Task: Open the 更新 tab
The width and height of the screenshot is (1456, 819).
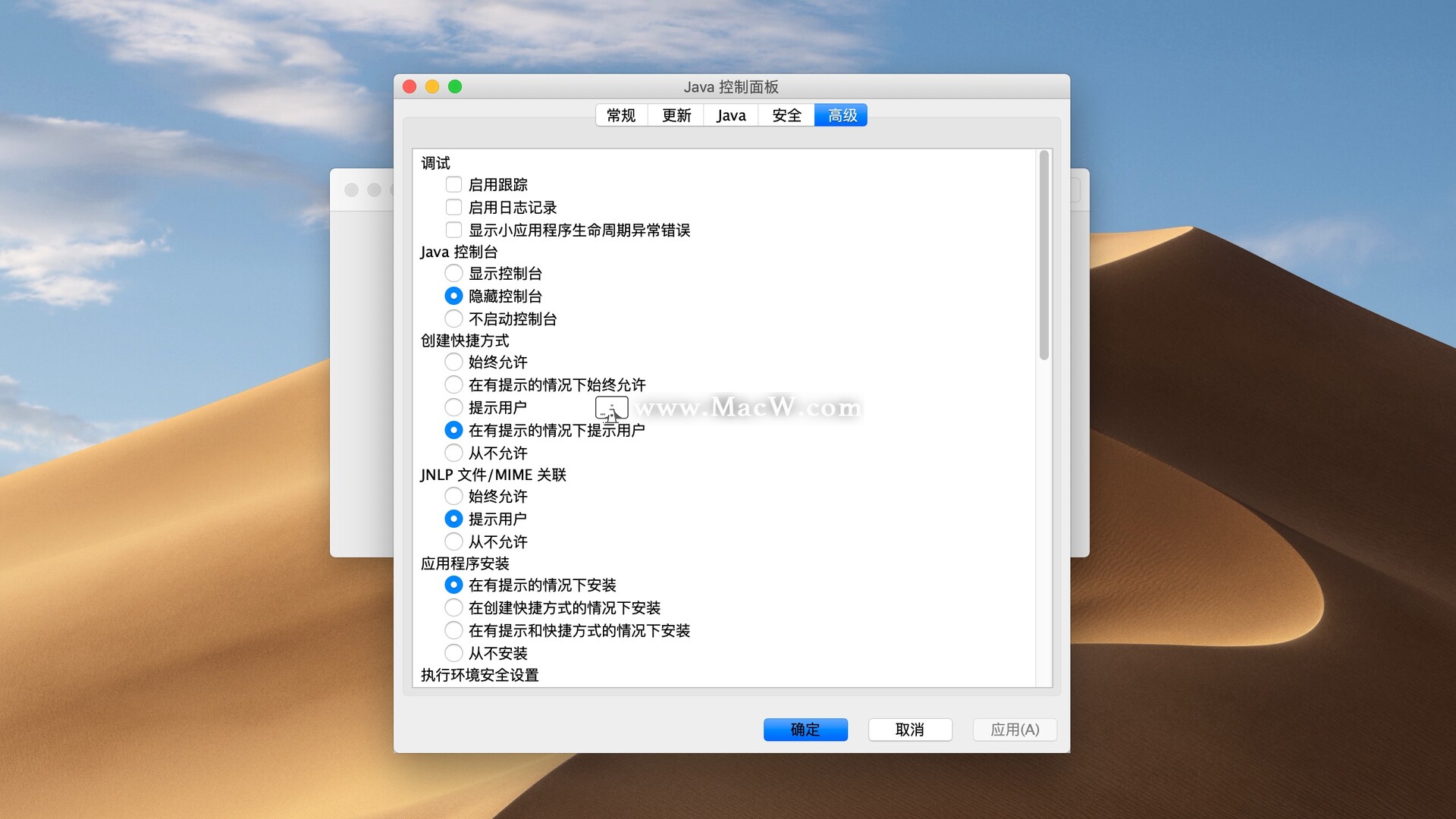Action: click(x=676, y=115)
